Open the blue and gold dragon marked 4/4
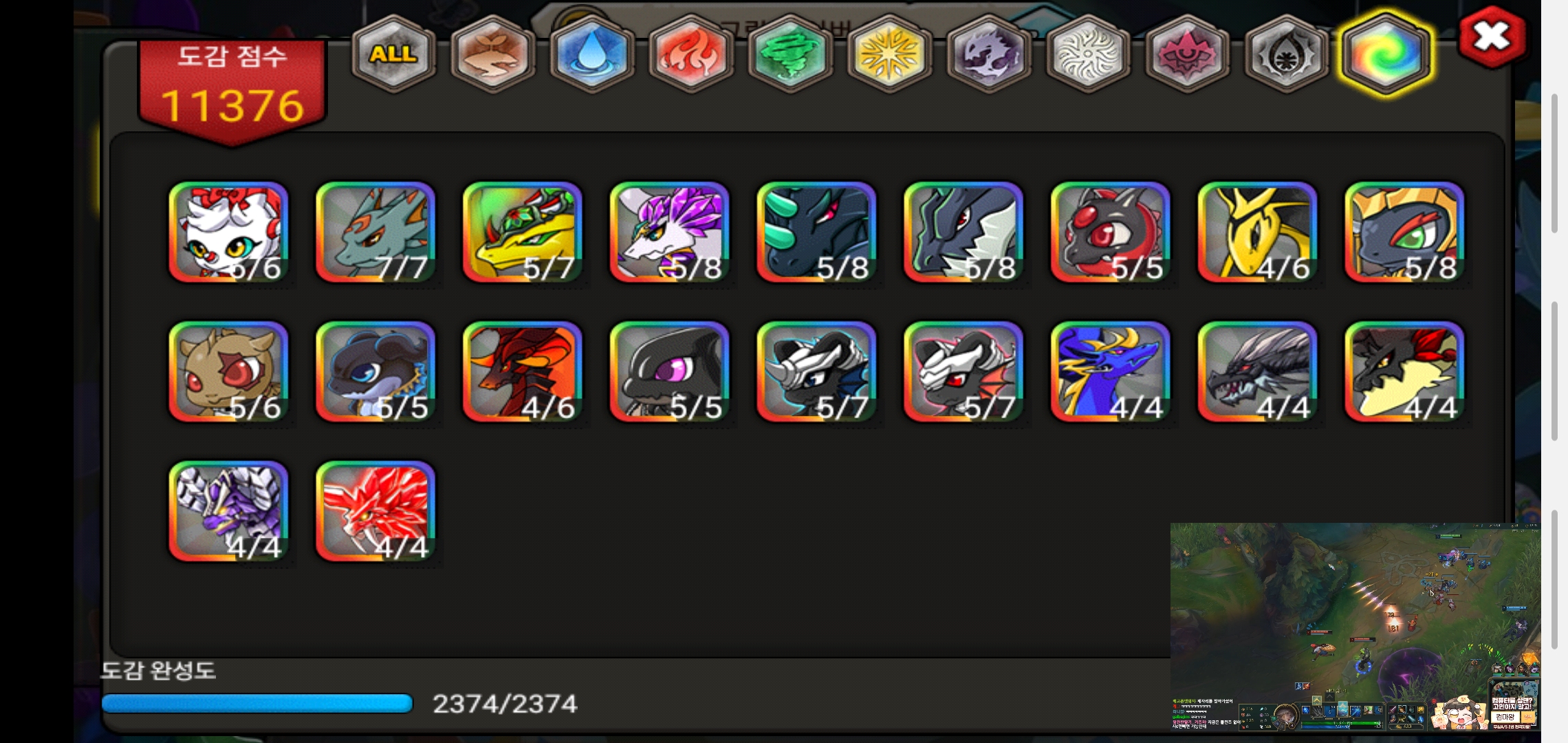1568x743 pixels. pyautogui.click(x=1111, y=371)
